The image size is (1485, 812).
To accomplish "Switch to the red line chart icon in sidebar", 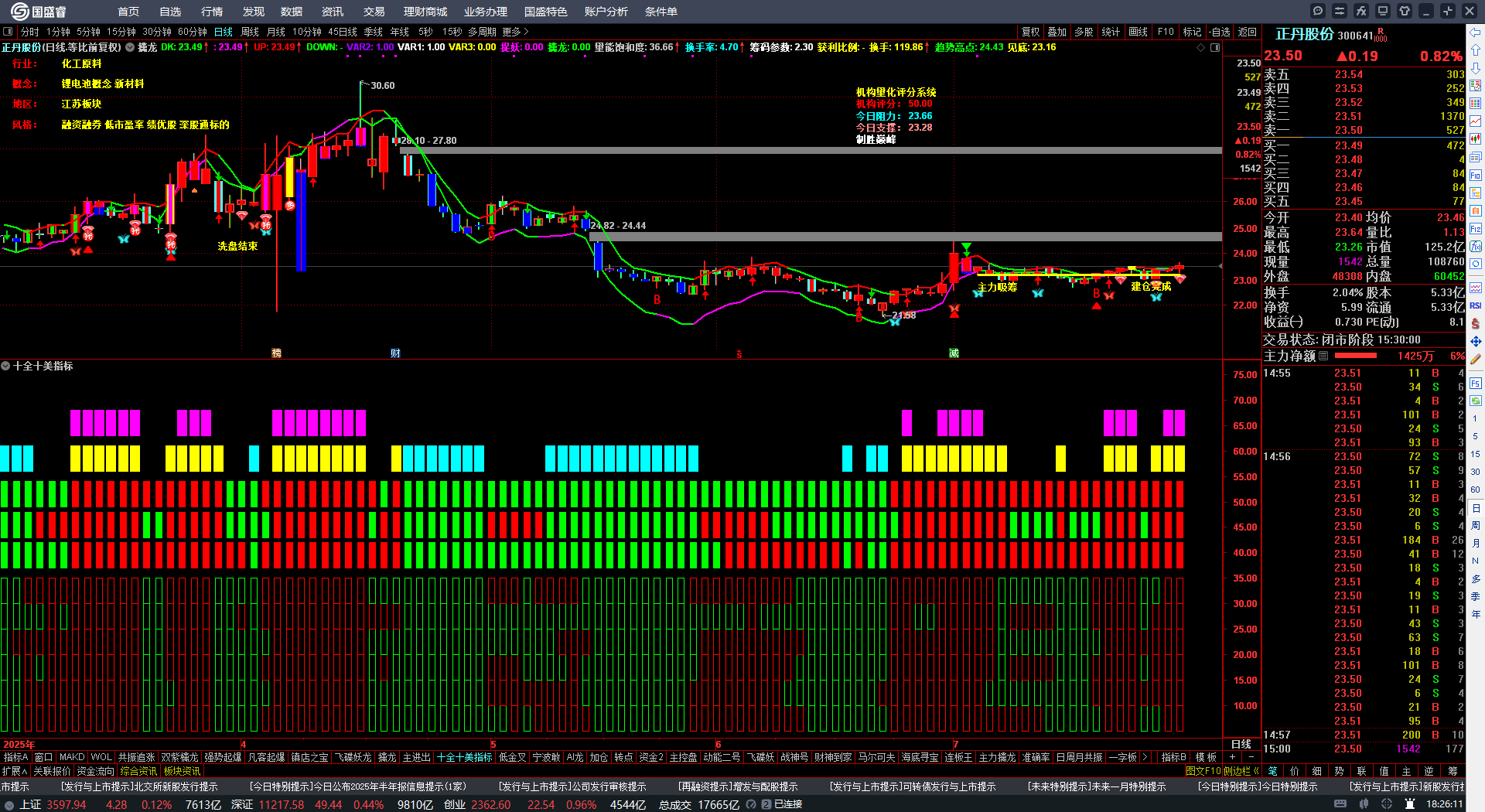I will (x=1476, y=121).
